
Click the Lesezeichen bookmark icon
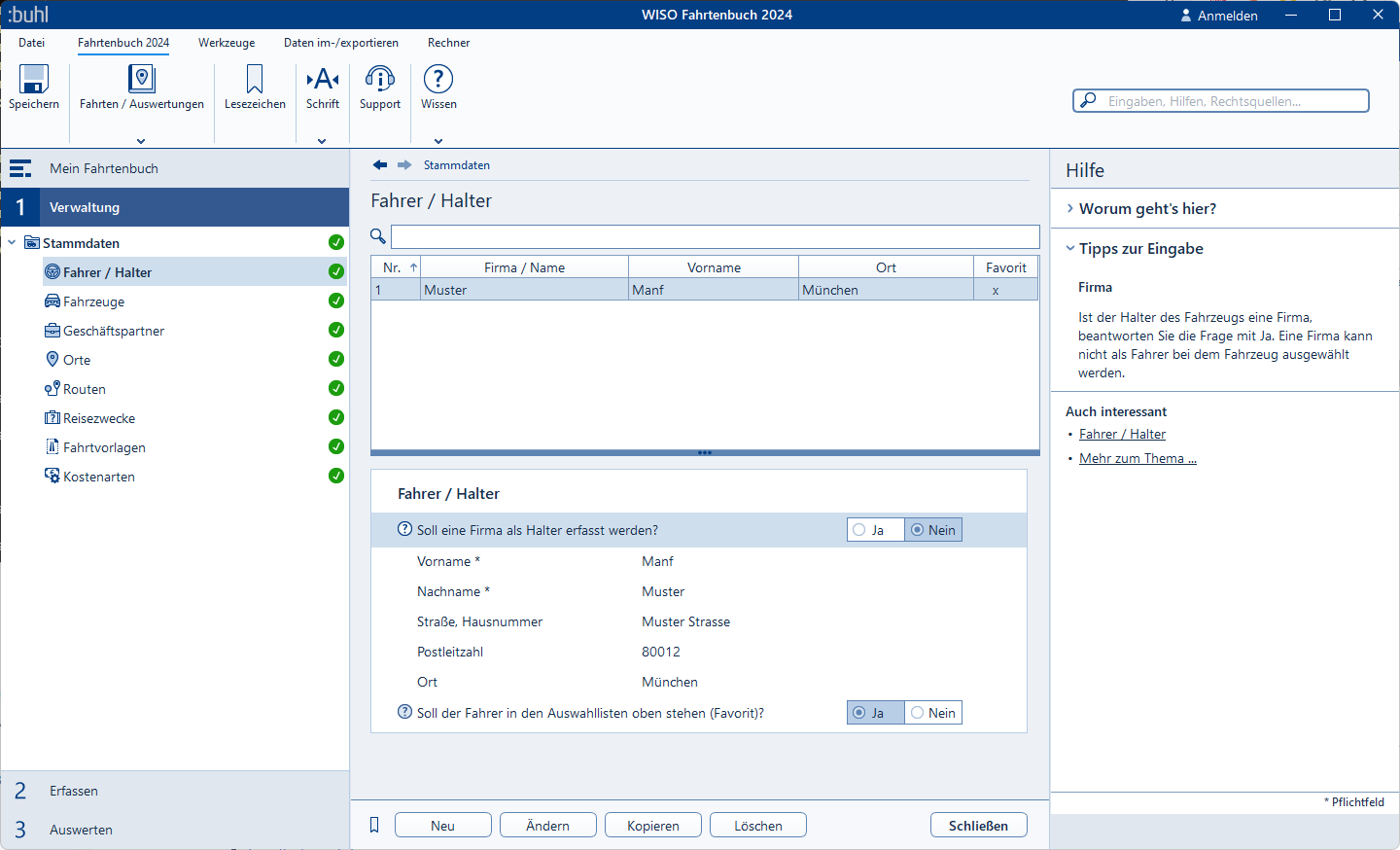click(x=255, y=79)
